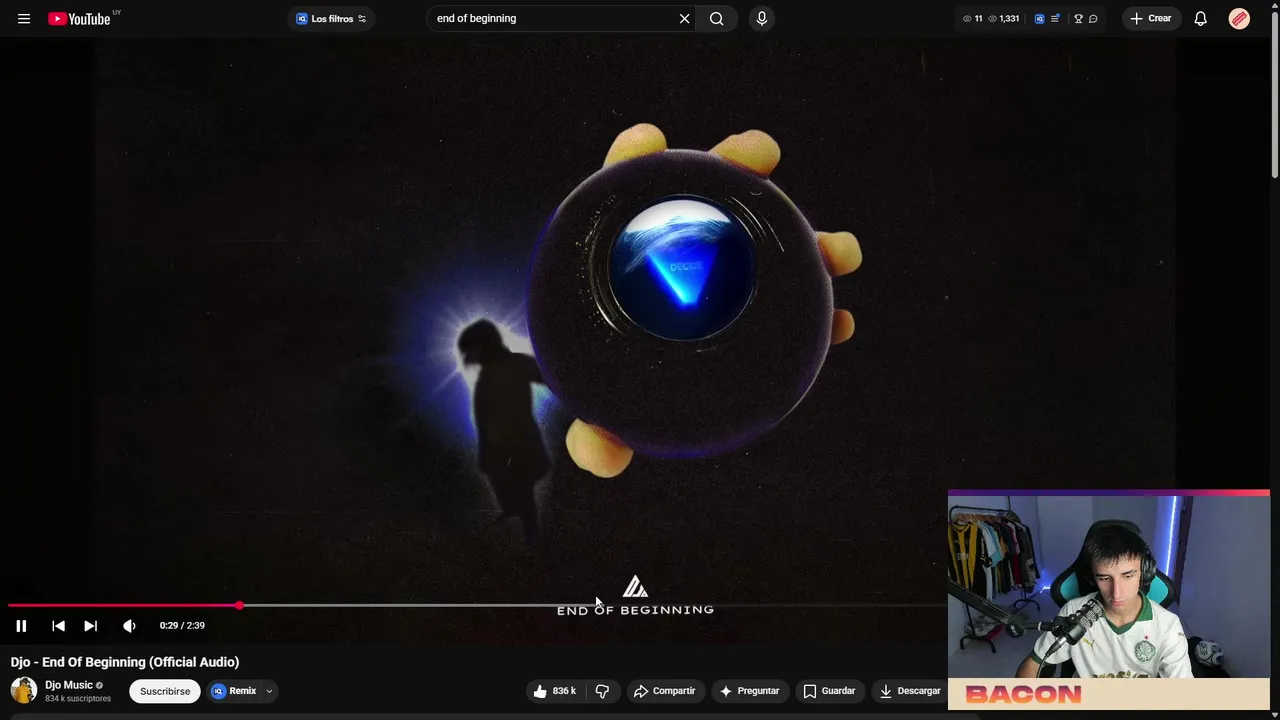Viewport: 1280px width, 720px height.
Task: Open the Los filtros extension filter button
Action: pos(331,18)
